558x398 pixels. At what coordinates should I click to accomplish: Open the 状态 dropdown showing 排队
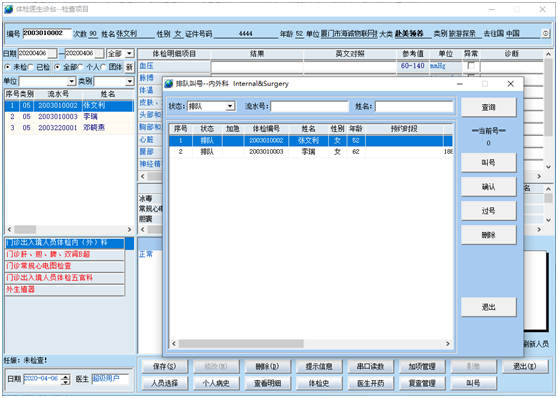point(230,106)
